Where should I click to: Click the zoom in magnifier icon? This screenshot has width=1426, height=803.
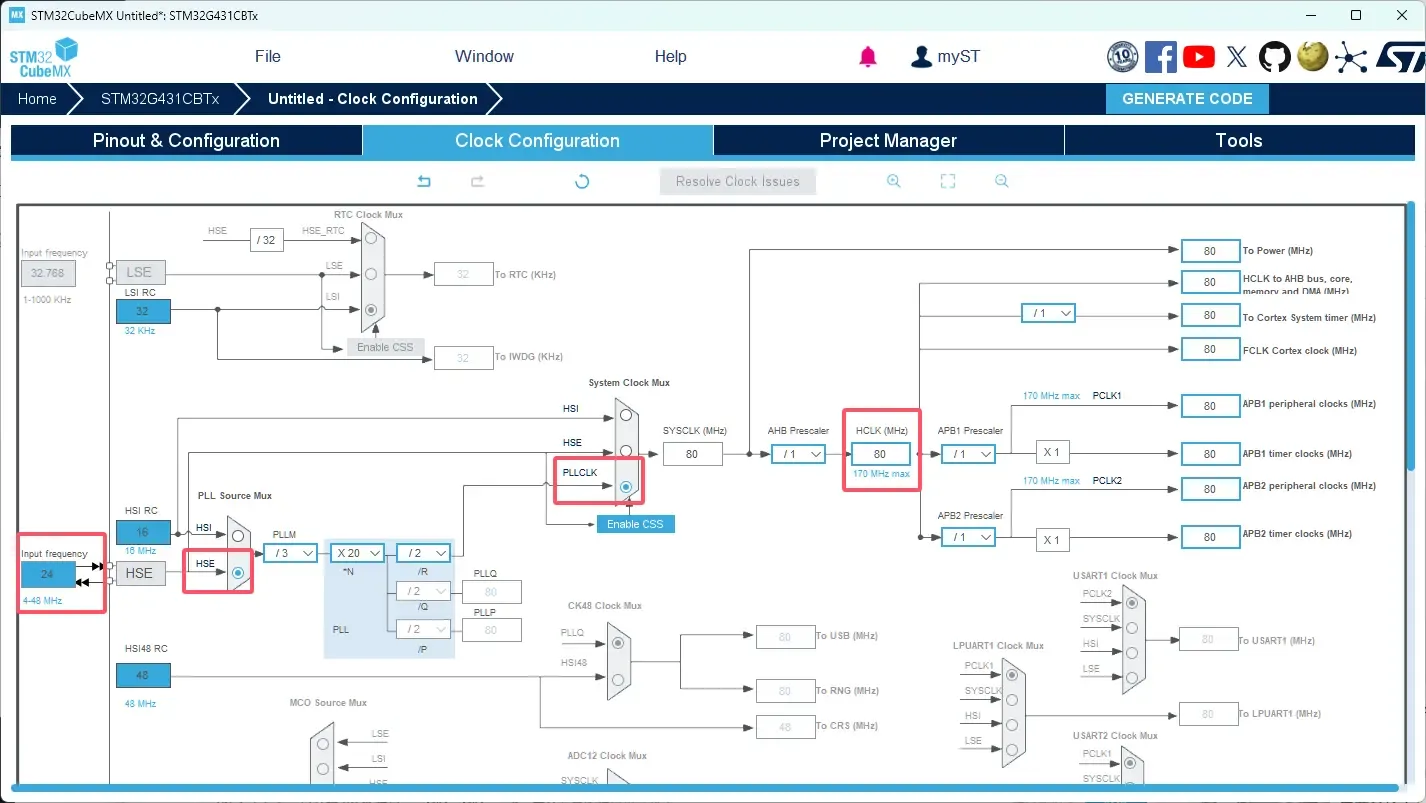[894, 181]
